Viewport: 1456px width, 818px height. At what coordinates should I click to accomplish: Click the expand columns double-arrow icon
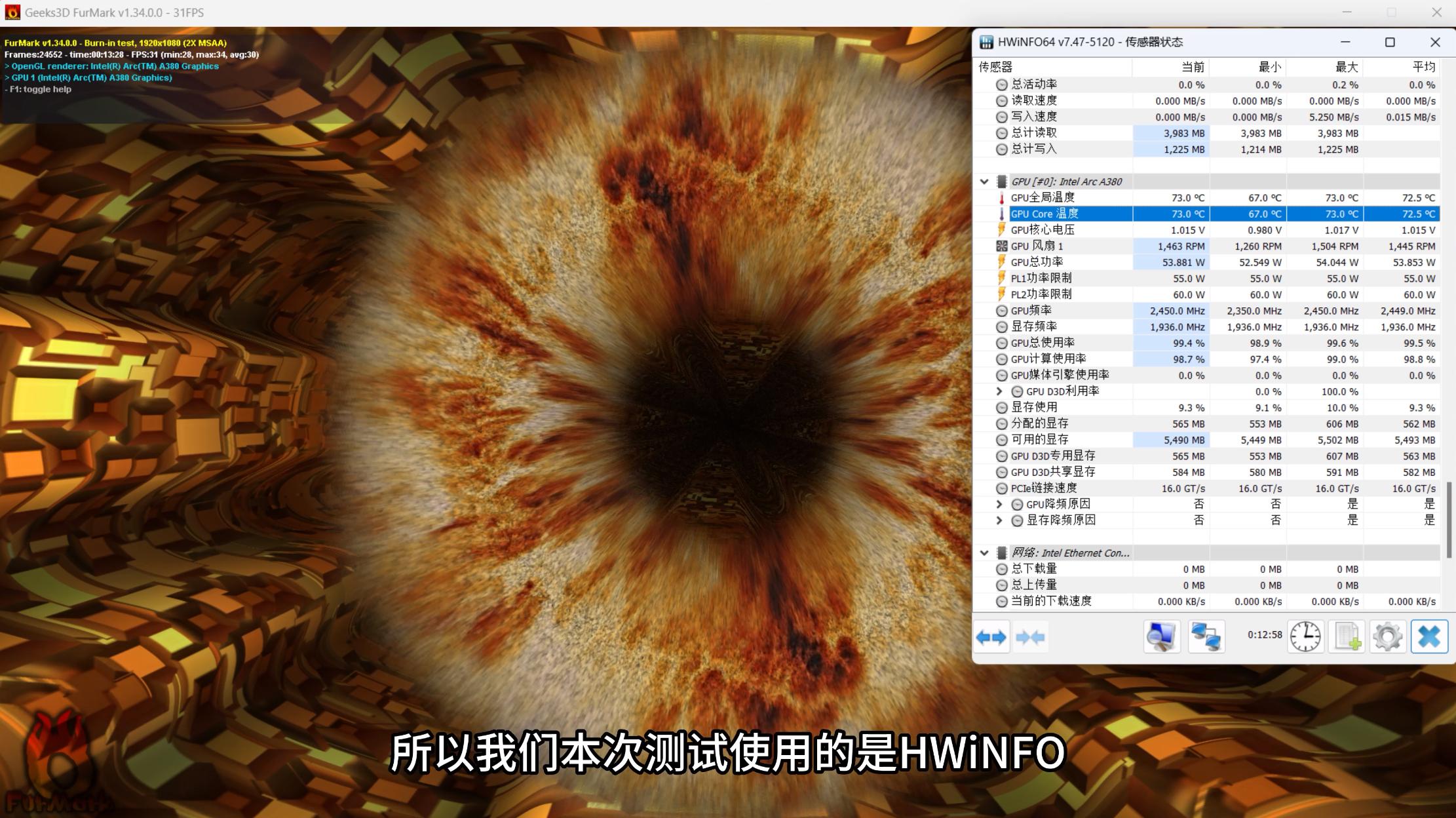click(991, 636)
